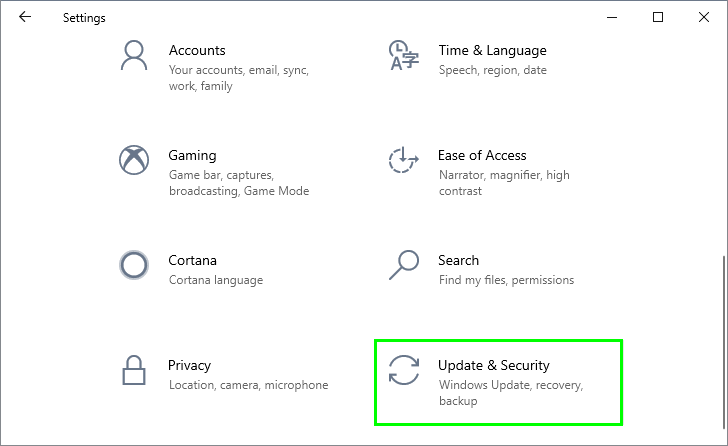Click the Update & Security sync arrows icon
This screenshot has width=728, height=446.
click(403, 370)
